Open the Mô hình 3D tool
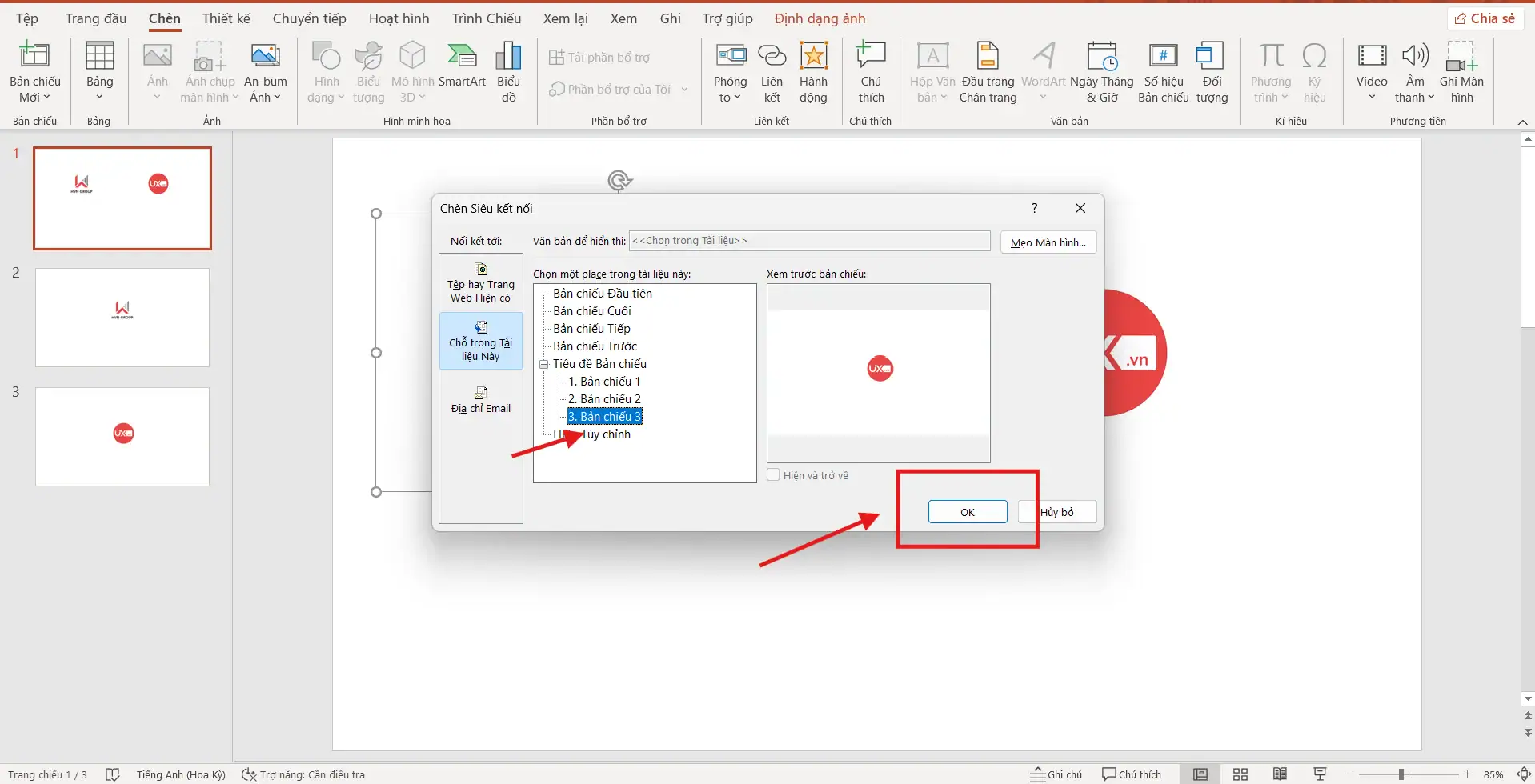1535x784 pixels. (411, 72)
